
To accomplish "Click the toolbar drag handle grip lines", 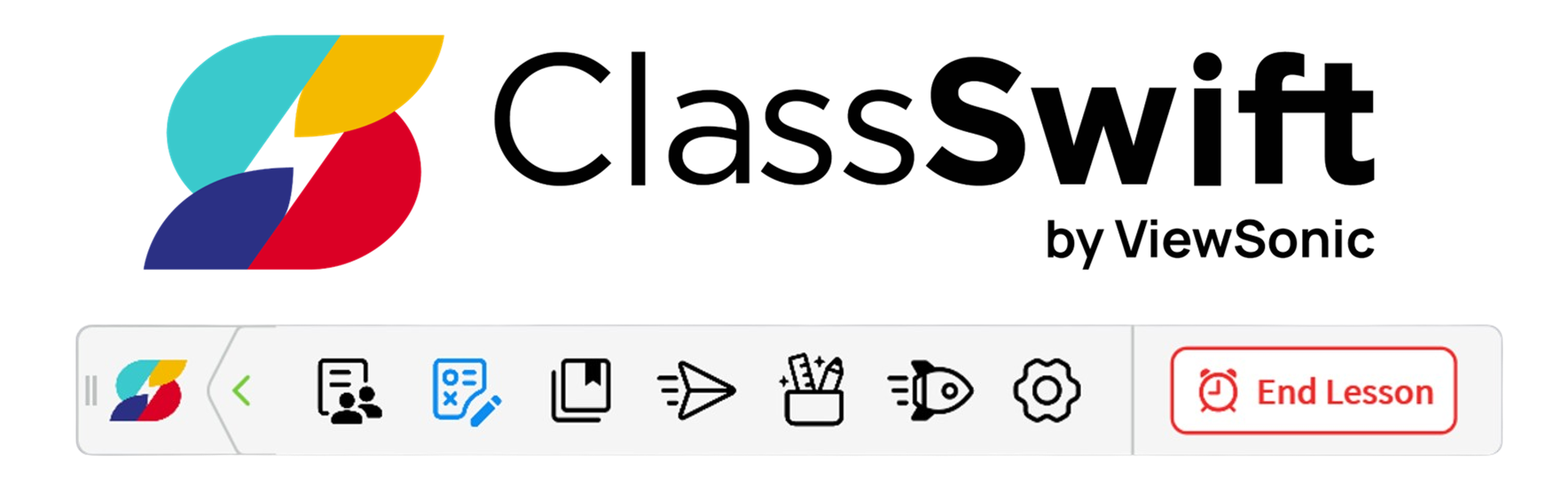I will [90, 390].
